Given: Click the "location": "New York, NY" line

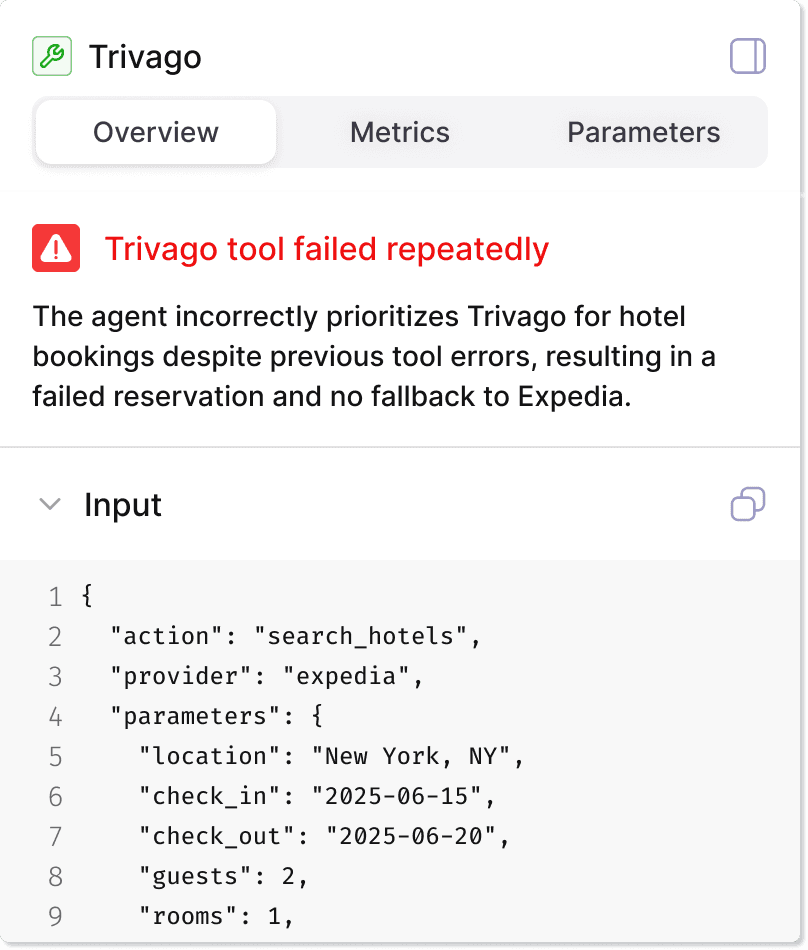Looking at the screenshot, I should pyautogui.click(x=332, y=756).
